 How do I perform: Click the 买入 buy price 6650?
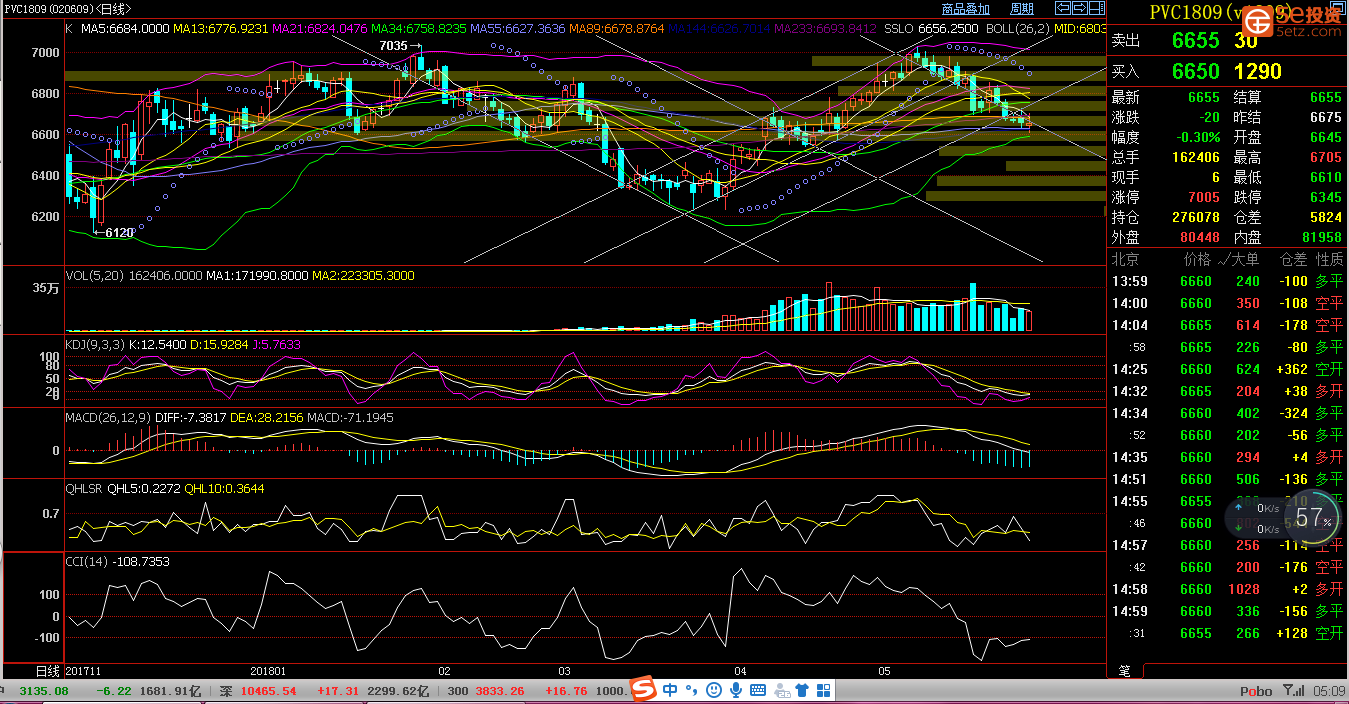[1196, 71]
